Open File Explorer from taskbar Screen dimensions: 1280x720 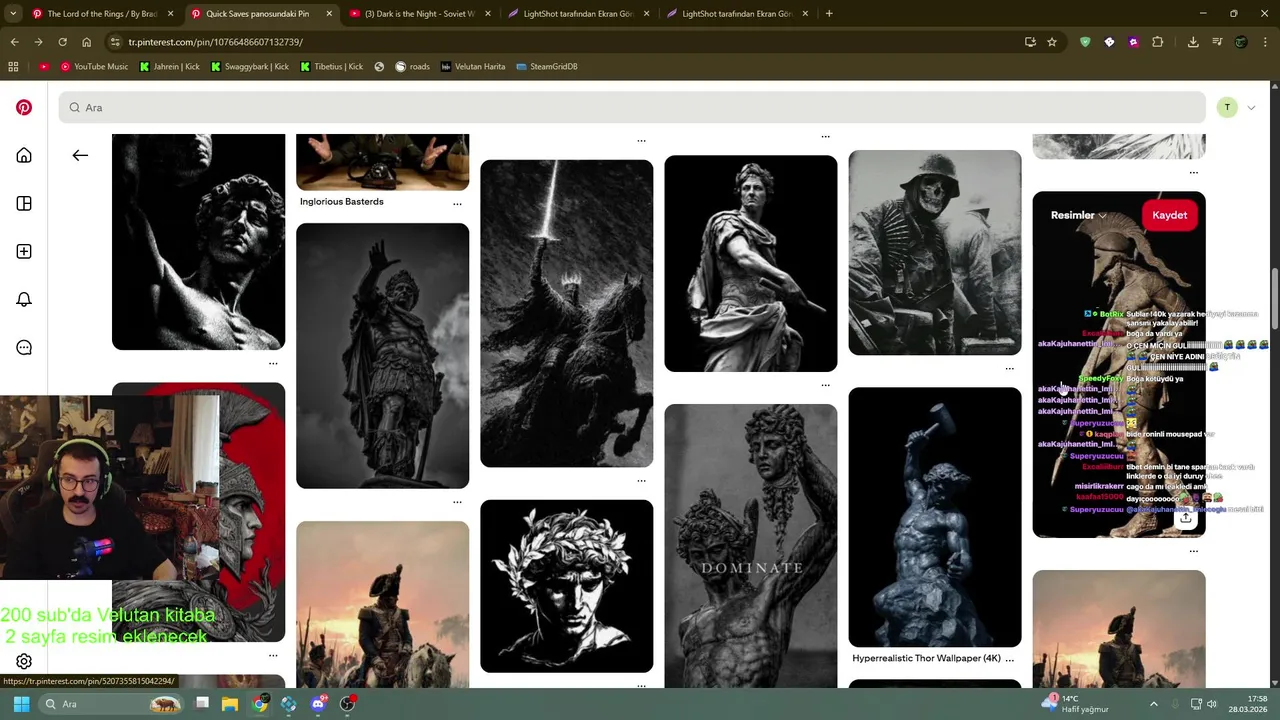click(x=230, y=704)
